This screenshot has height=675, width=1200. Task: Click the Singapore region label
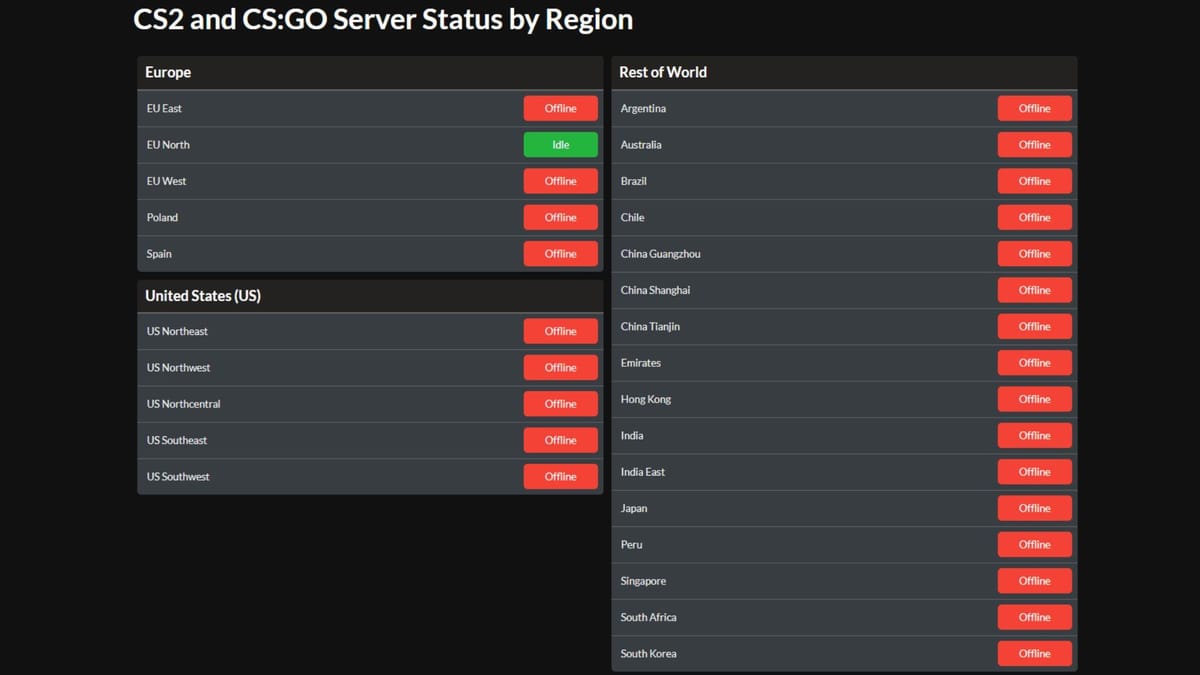click(643, 581)
